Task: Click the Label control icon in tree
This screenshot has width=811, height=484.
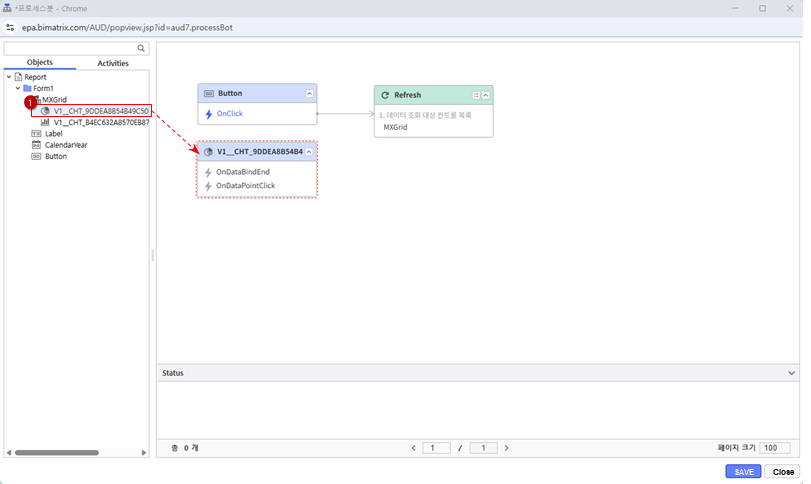Action: 36,133
